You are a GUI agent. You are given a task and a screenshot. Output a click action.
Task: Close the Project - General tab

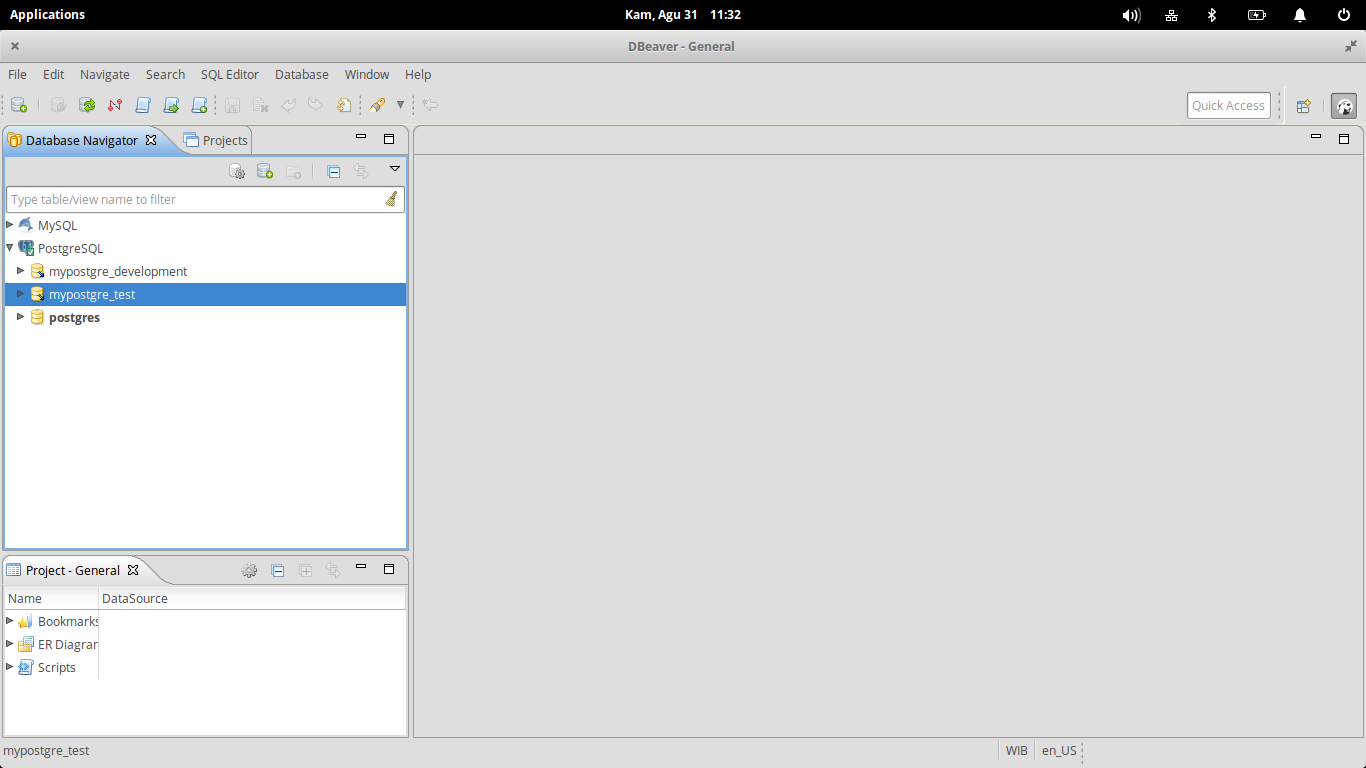pyautogui.click(x=133, y=570)
